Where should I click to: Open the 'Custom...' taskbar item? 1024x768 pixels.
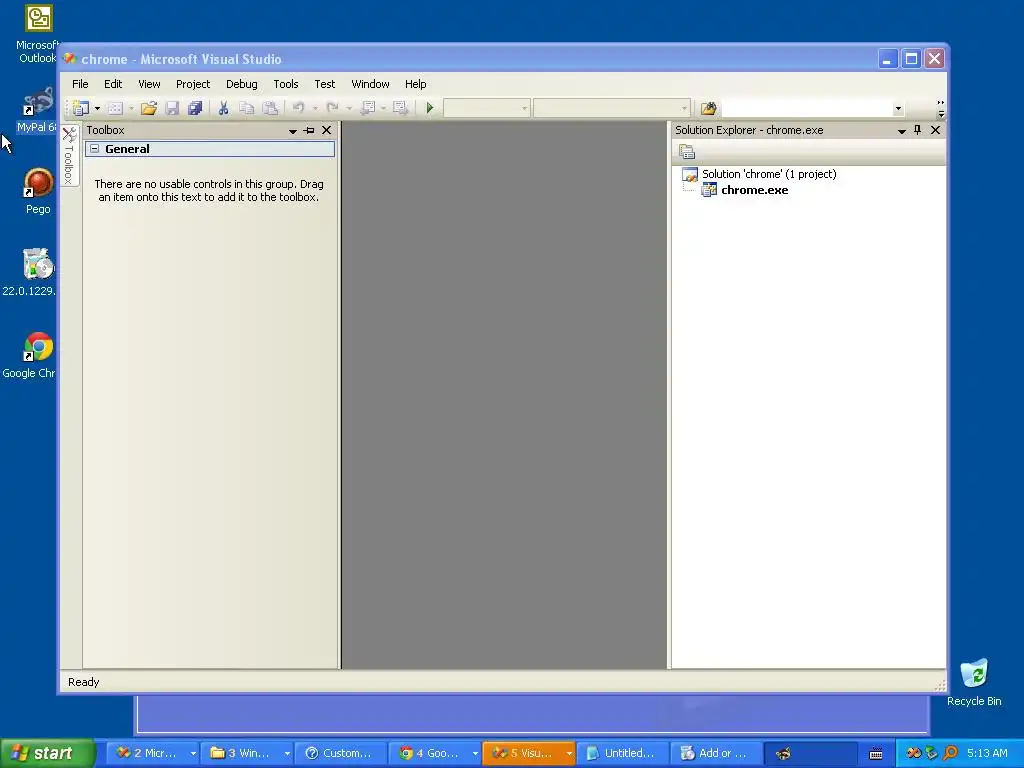click(x=340, y=753)
